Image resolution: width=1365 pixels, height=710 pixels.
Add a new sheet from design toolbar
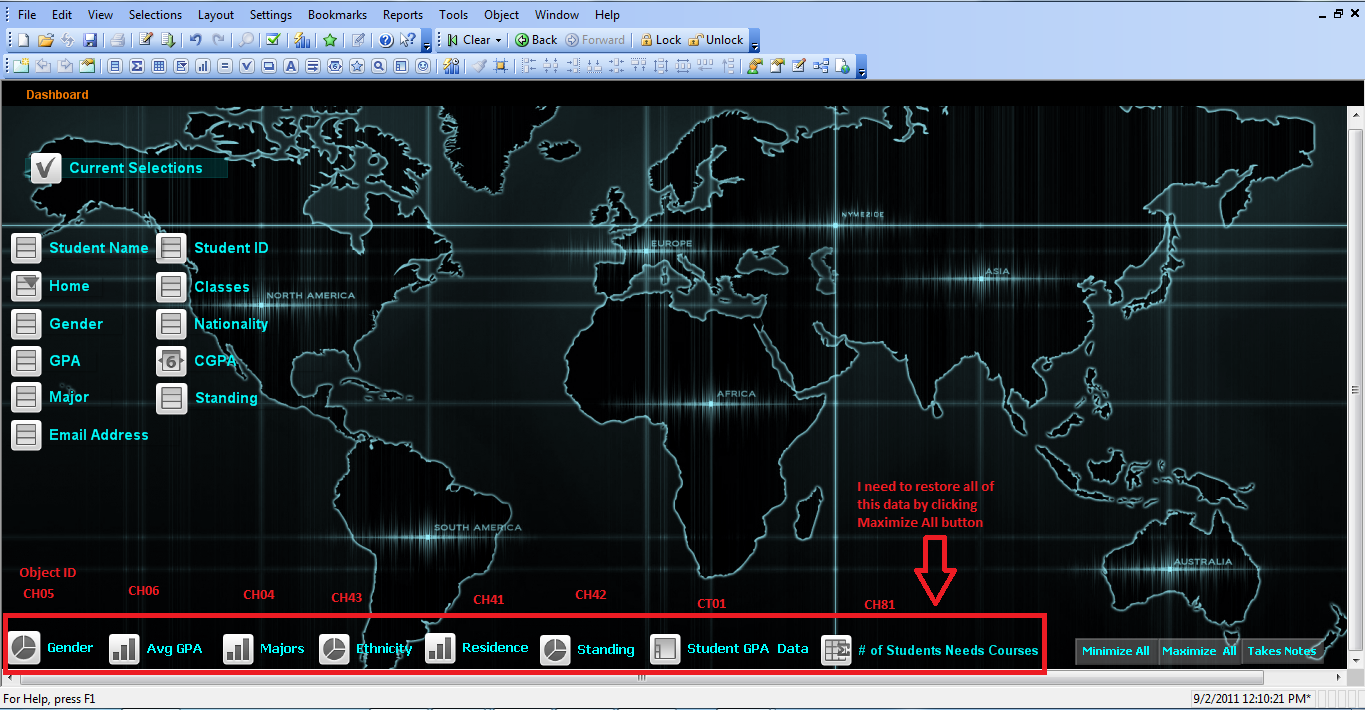coord(21,66)
